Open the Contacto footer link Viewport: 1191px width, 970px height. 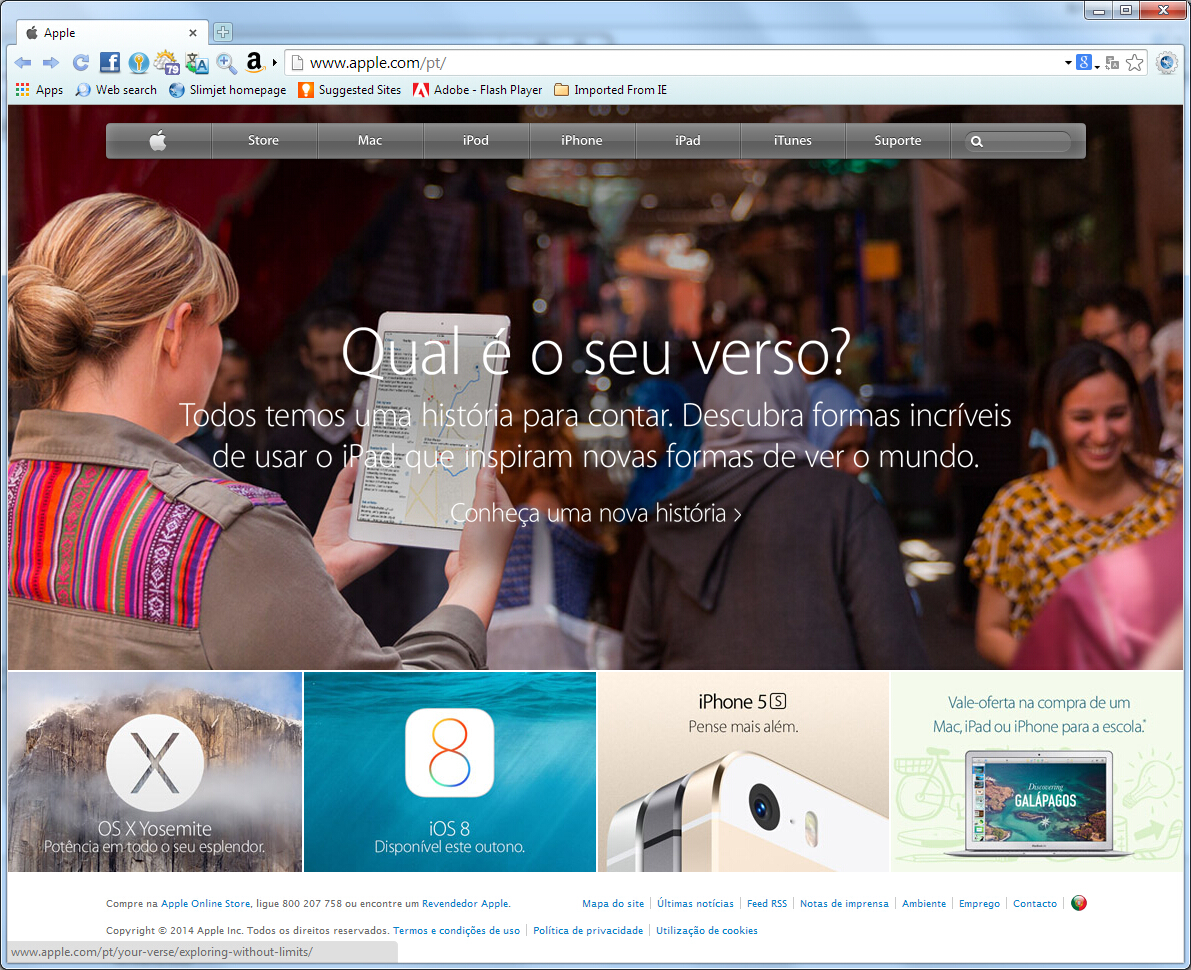coord(1035,903)
